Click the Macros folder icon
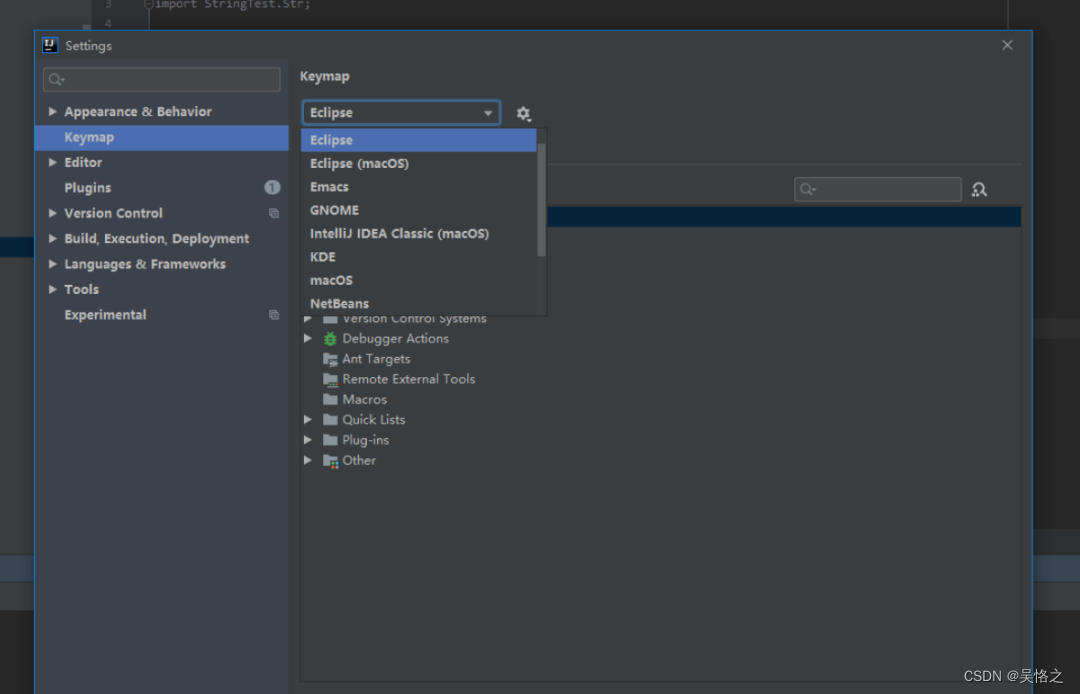The width and height of the screenshot is (1080, 694). pyautogui.click(x=331, y=399)
